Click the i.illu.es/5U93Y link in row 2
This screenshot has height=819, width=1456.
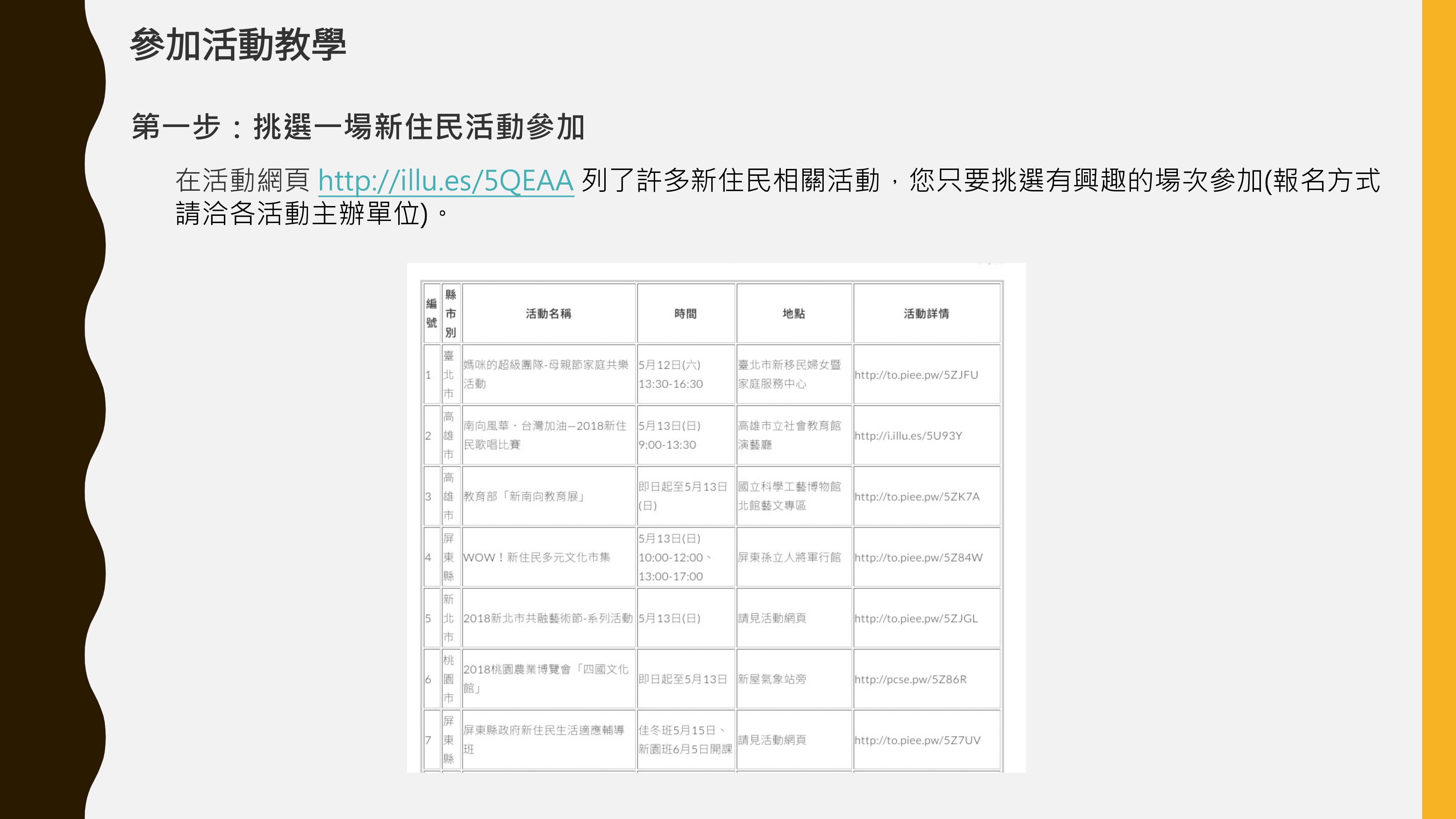coord(908,436)
